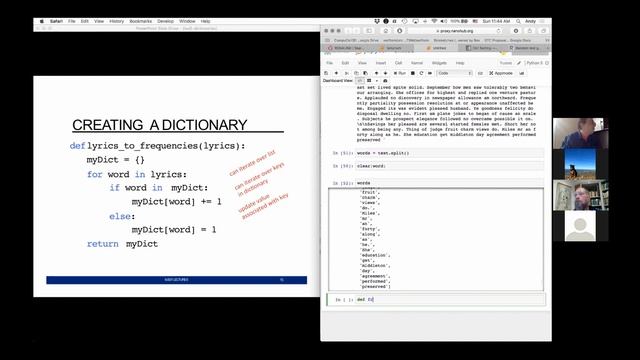
Task: Click cell containing words input
Action: [x=449, y=183]
